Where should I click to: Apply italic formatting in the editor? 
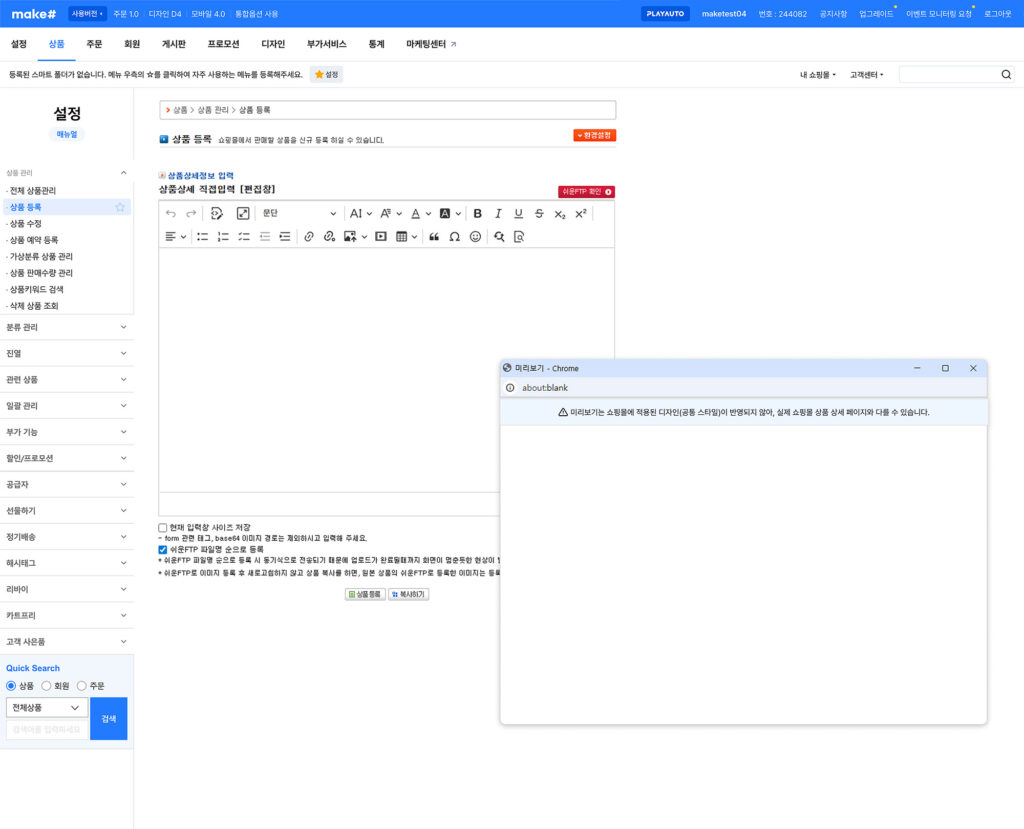498,213
